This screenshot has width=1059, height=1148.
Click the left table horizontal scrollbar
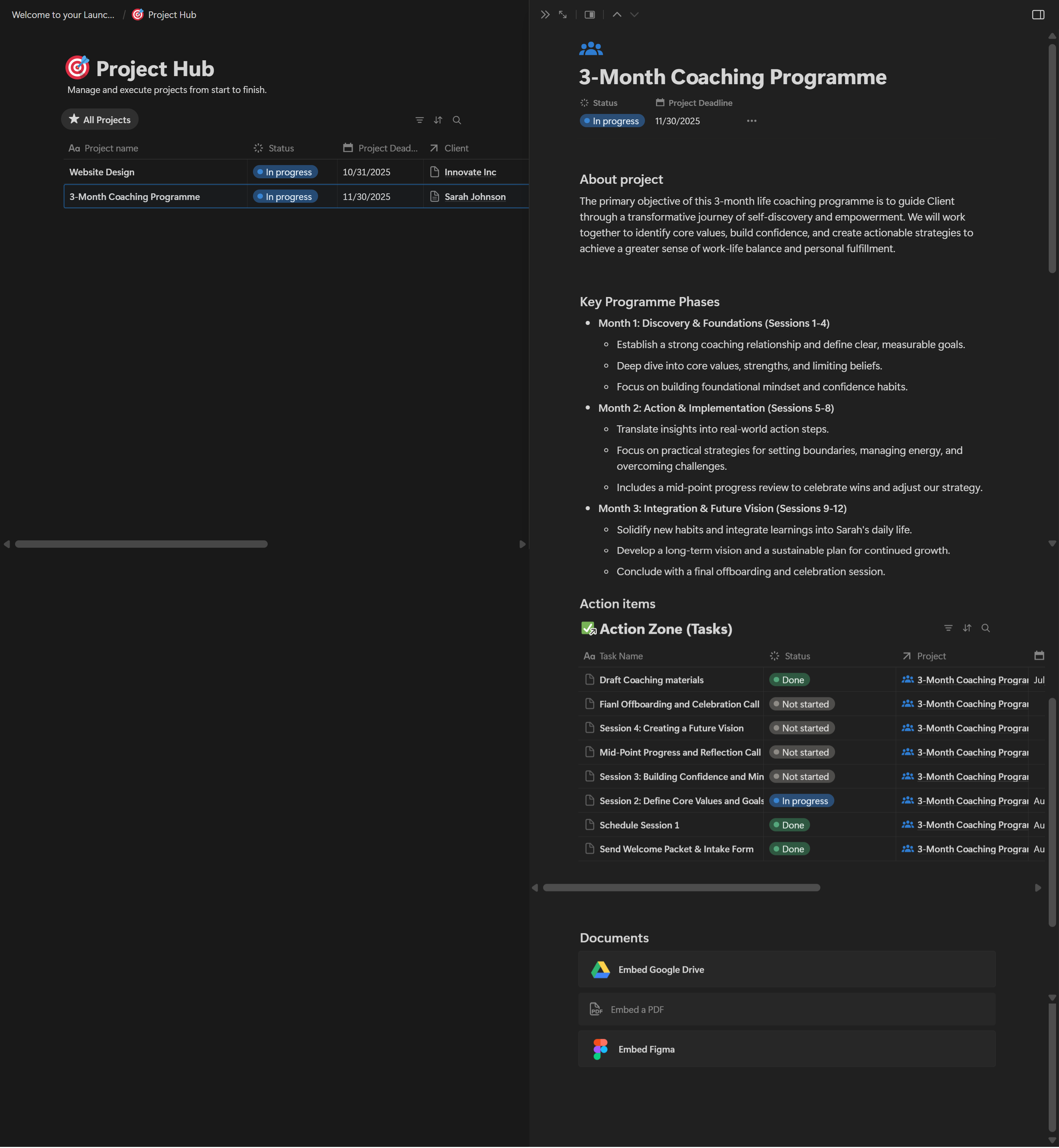(141, 544)
